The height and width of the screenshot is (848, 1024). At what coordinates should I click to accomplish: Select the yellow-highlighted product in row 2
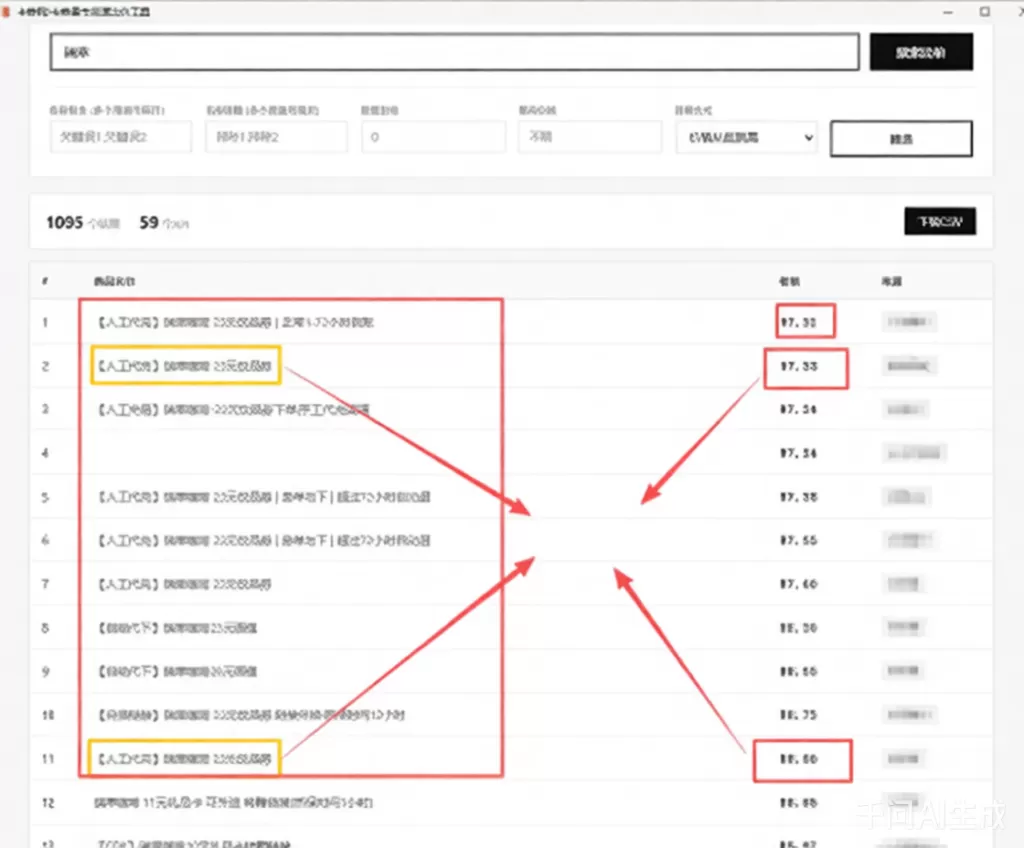point(185,366)
